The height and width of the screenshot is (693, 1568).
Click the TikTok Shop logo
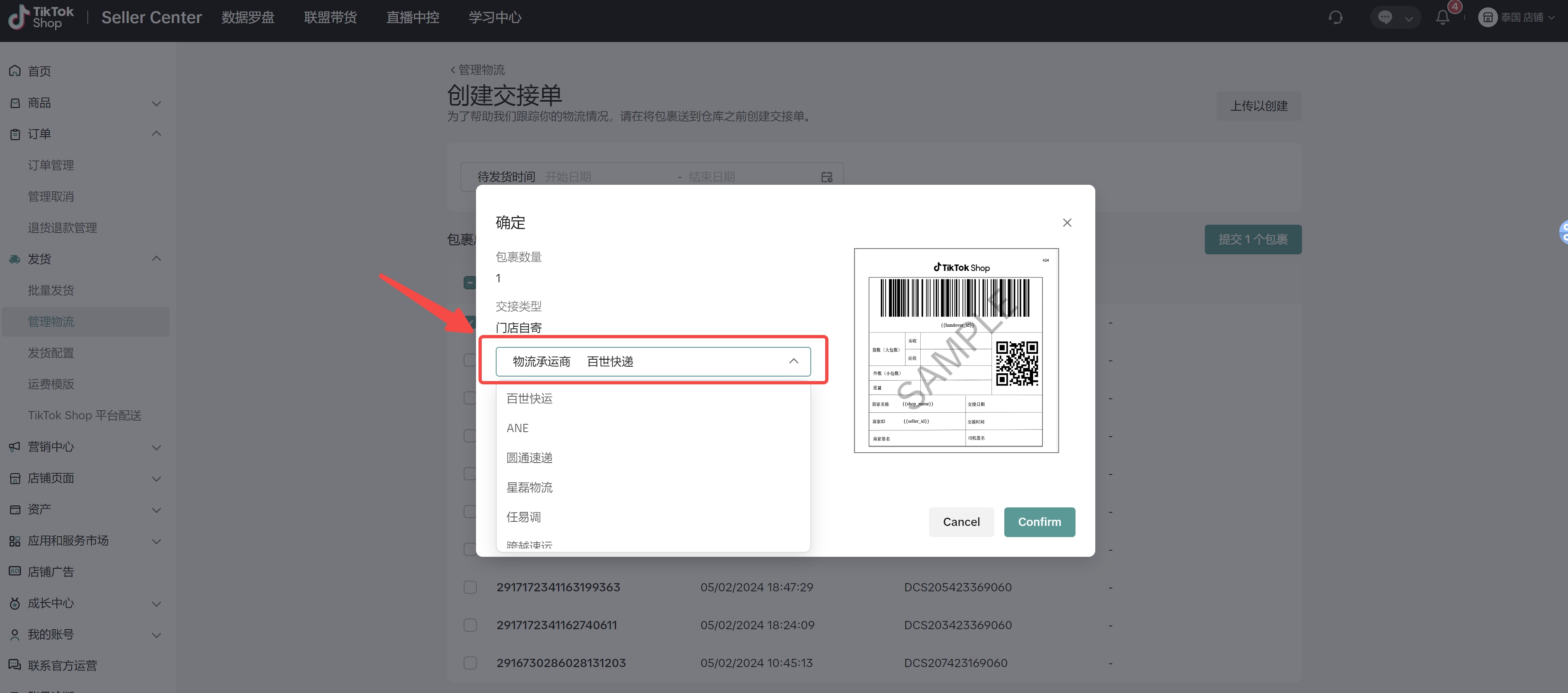point(40,17)
